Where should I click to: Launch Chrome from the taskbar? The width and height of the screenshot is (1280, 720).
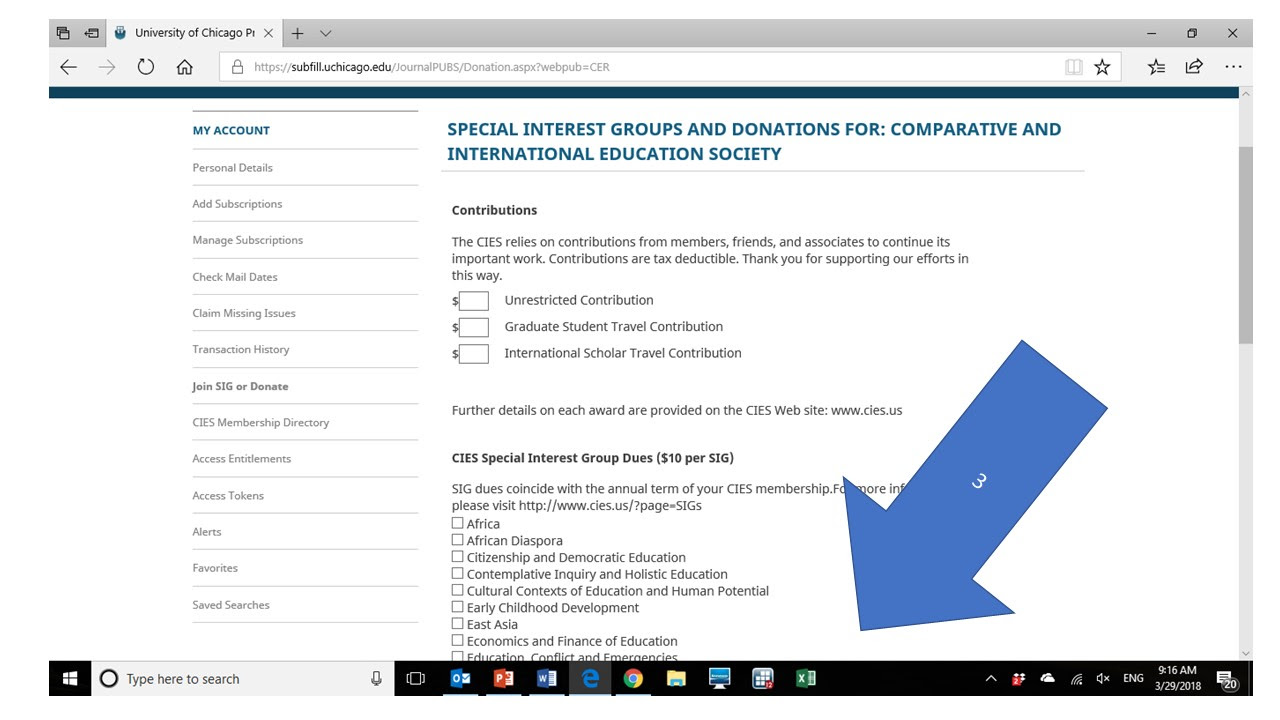point(633,679)
